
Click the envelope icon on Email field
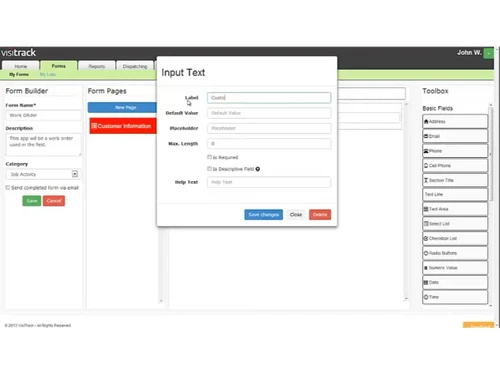[x=426, y=136]
